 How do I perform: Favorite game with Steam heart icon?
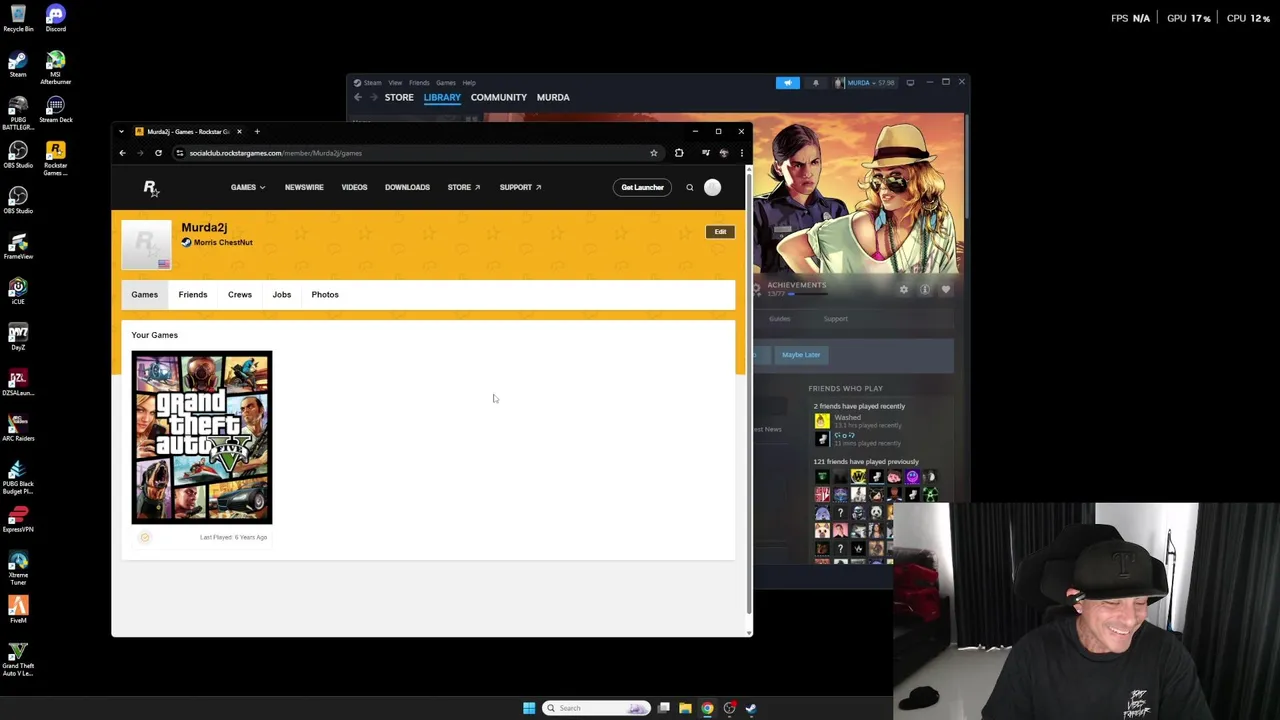[946, 289]
